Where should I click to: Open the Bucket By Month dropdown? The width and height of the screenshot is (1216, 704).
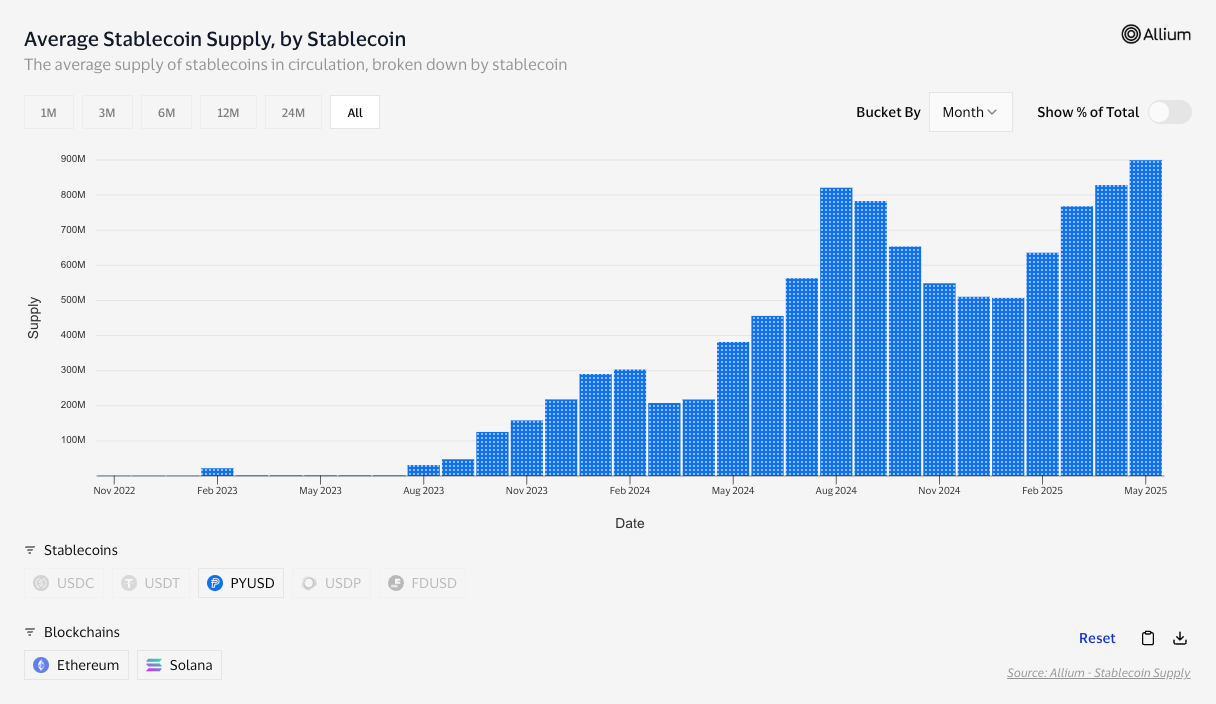pyautogui.click(x=970, y=112)
